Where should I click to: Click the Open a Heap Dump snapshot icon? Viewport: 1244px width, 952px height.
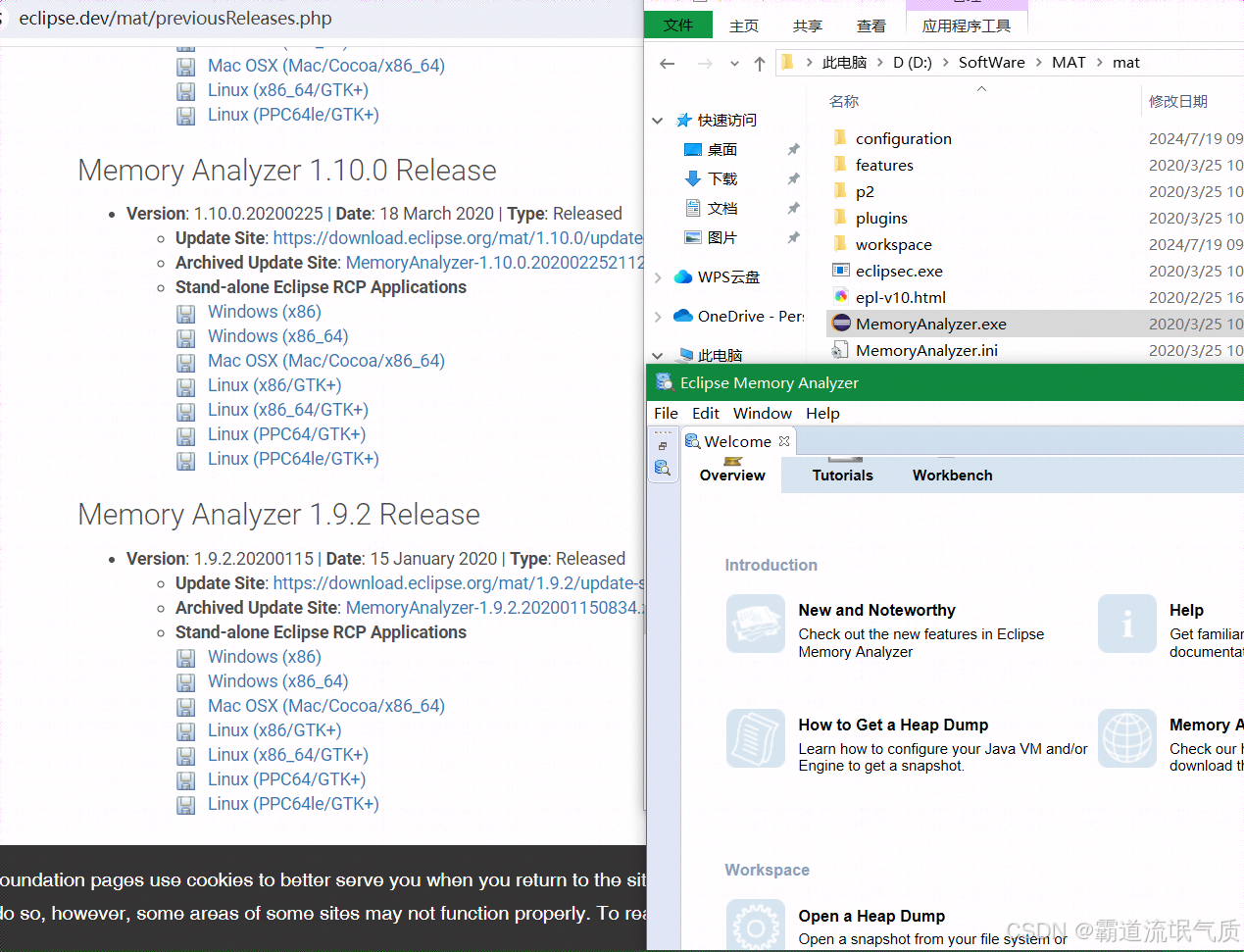(x=755, y=925)
